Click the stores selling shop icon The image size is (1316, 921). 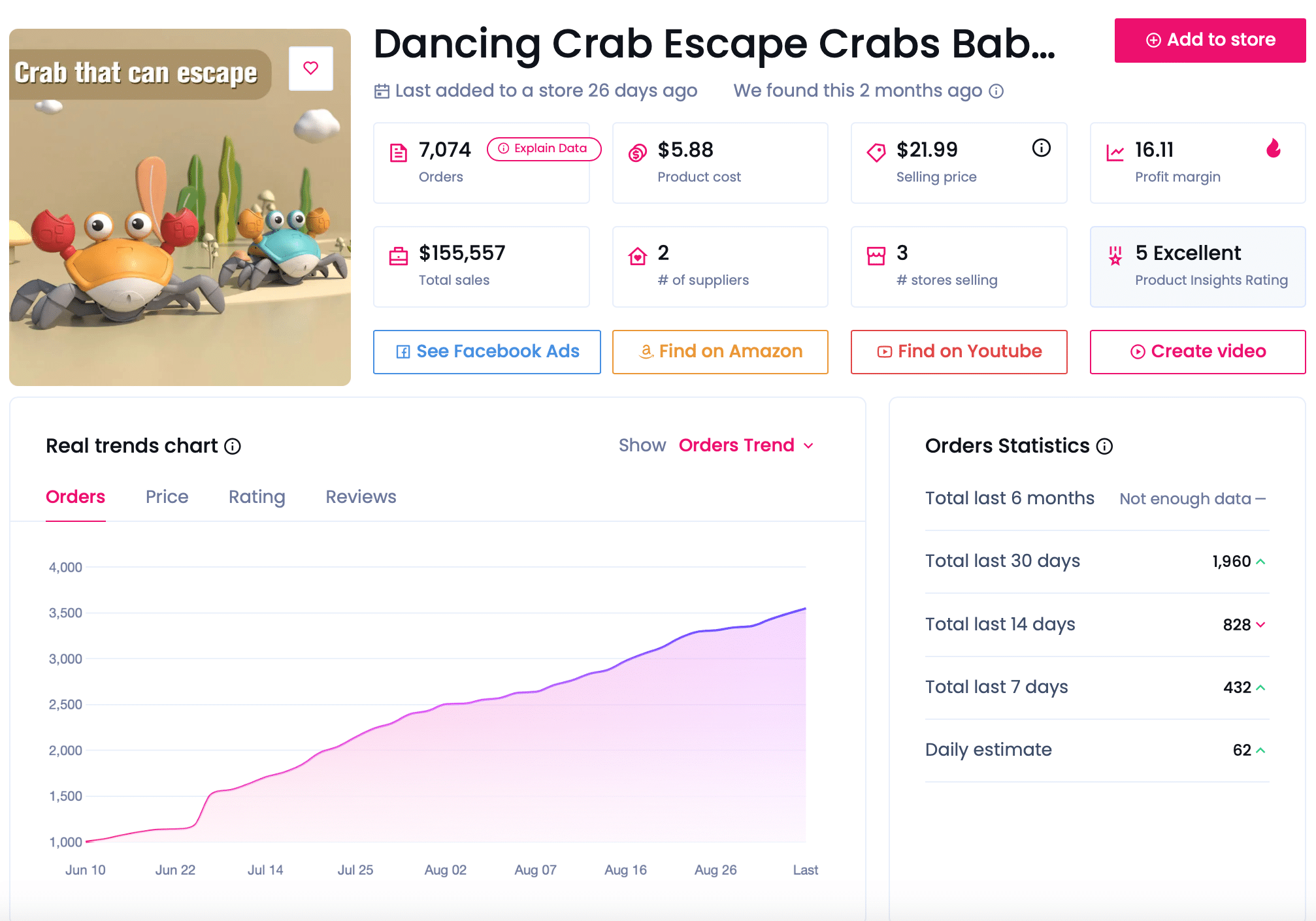pos(876,256)
